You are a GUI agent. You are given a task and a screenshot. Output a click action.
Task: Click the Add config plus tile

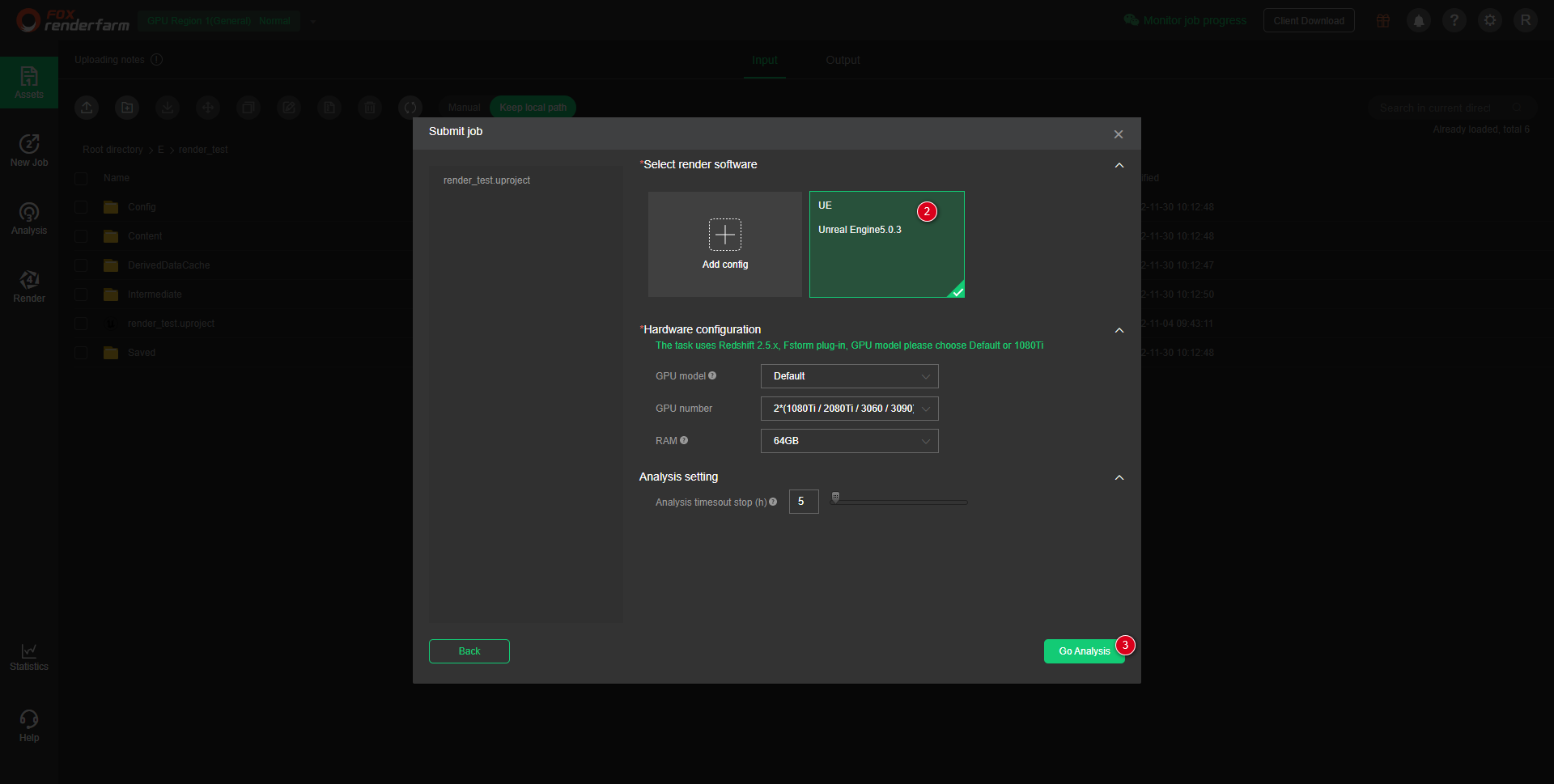725,244
